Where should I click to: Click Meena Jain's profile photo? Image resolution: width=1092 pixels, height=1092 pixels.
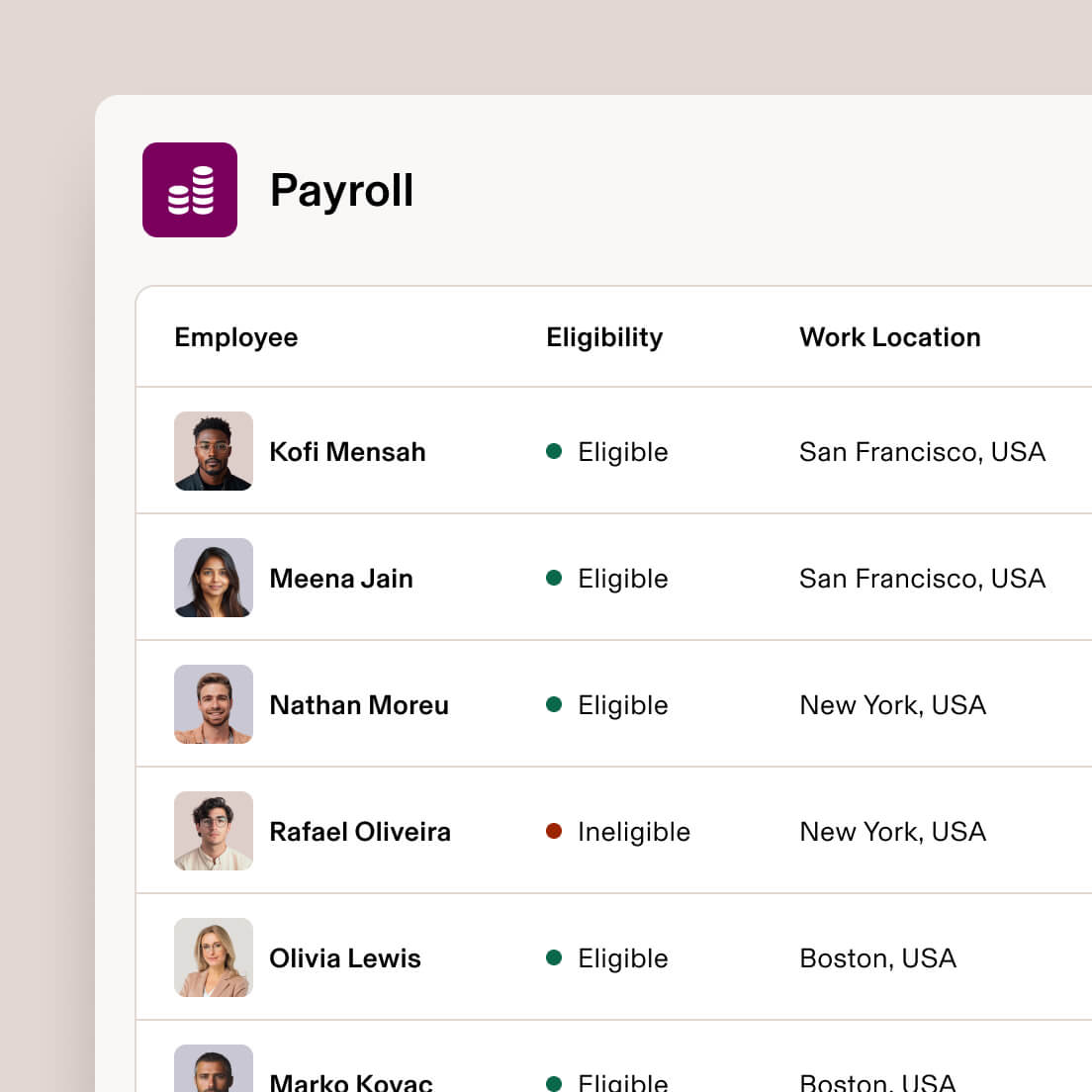[214, 578]
